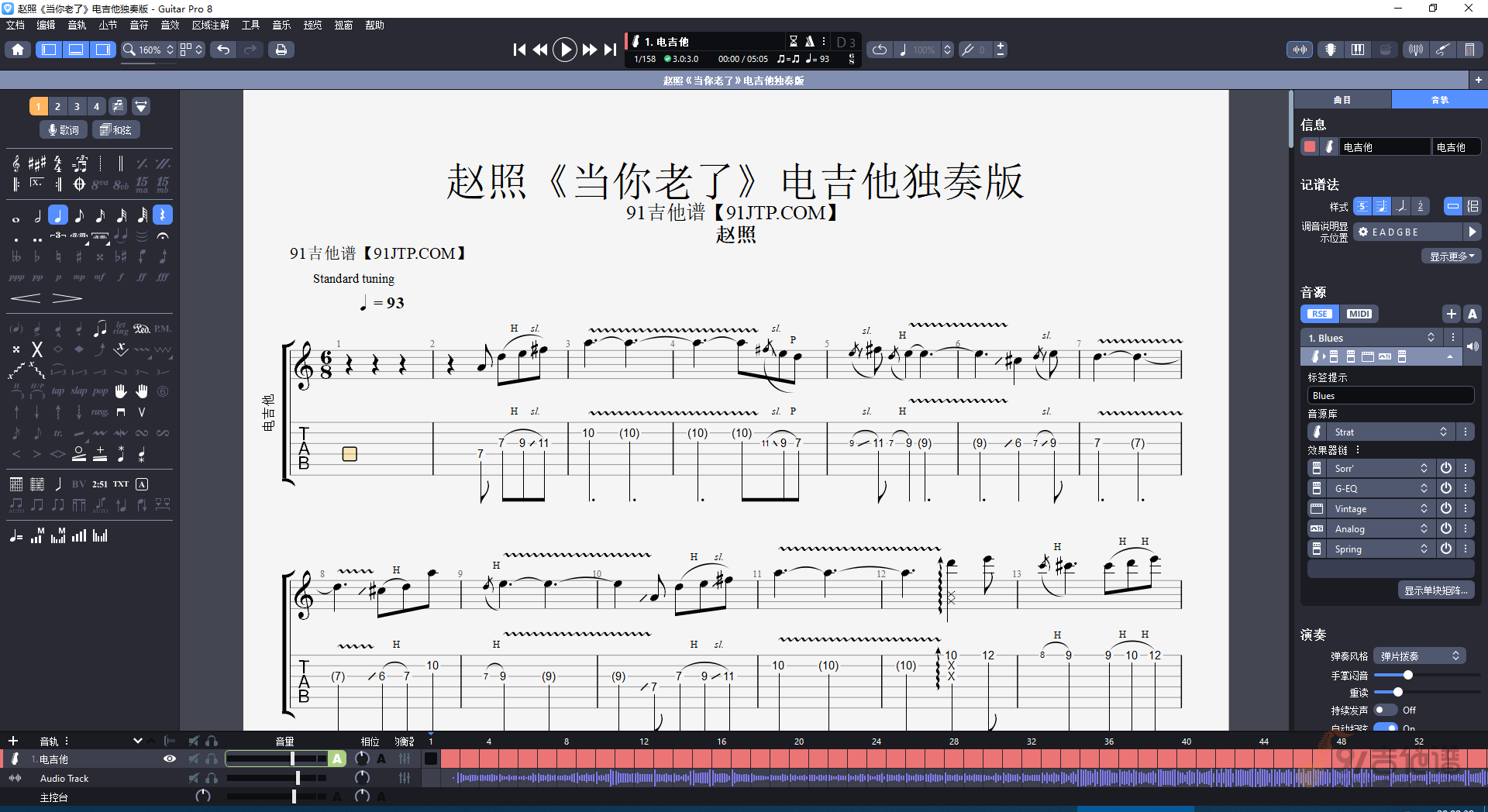Click the key signature sharps tool
The width and height of the screenshot is (1488, 812).
tap(36, 163)
